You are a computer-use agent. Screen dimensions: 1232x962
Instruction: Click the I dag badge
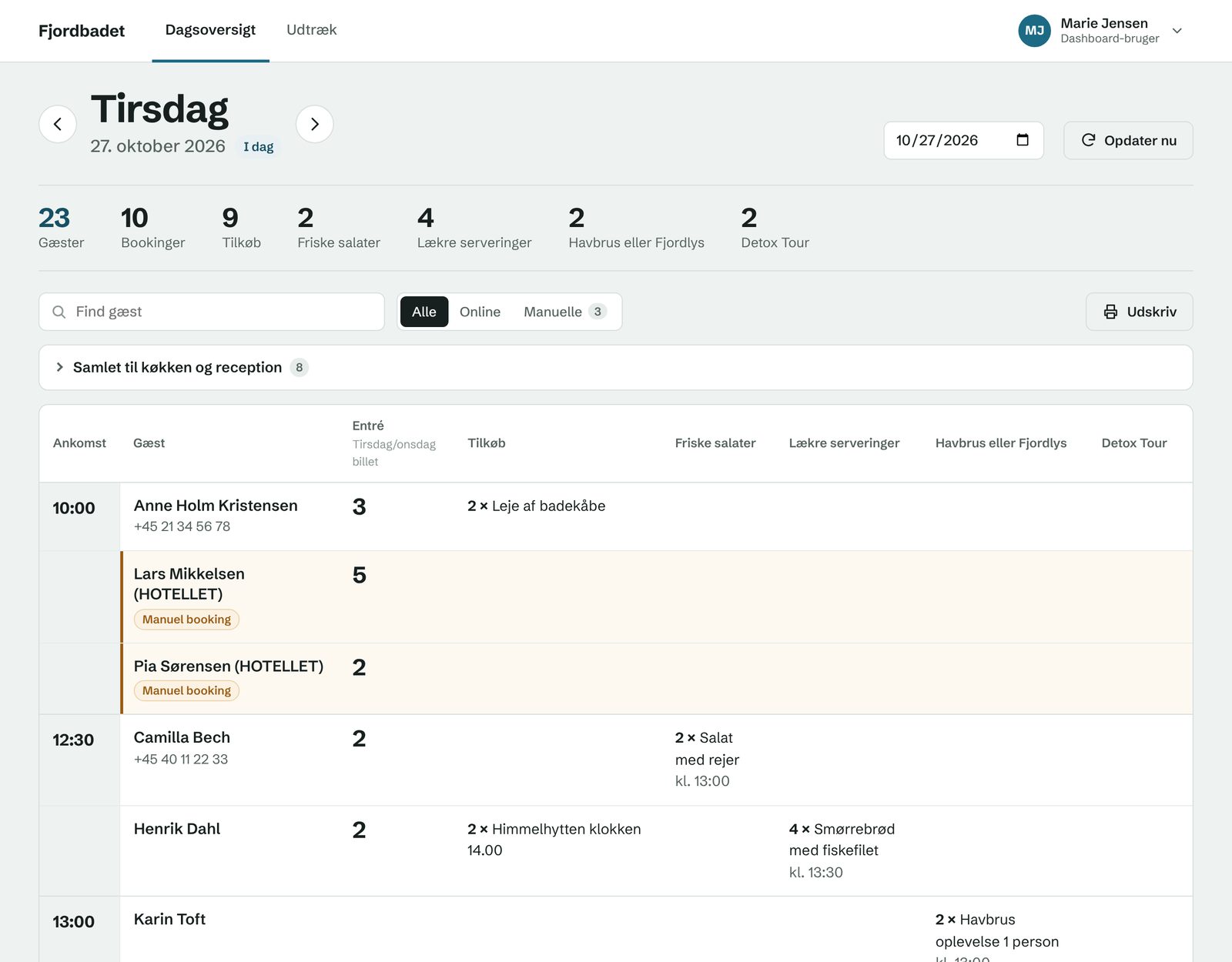click(x=259, y=146)
